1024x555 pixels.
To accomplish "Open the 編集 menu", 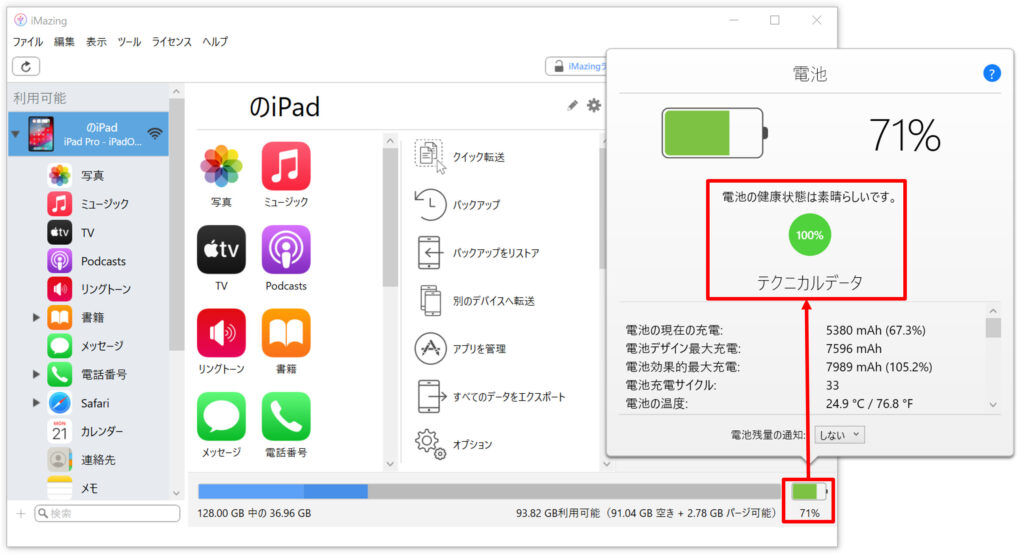I will pos(64,42).
